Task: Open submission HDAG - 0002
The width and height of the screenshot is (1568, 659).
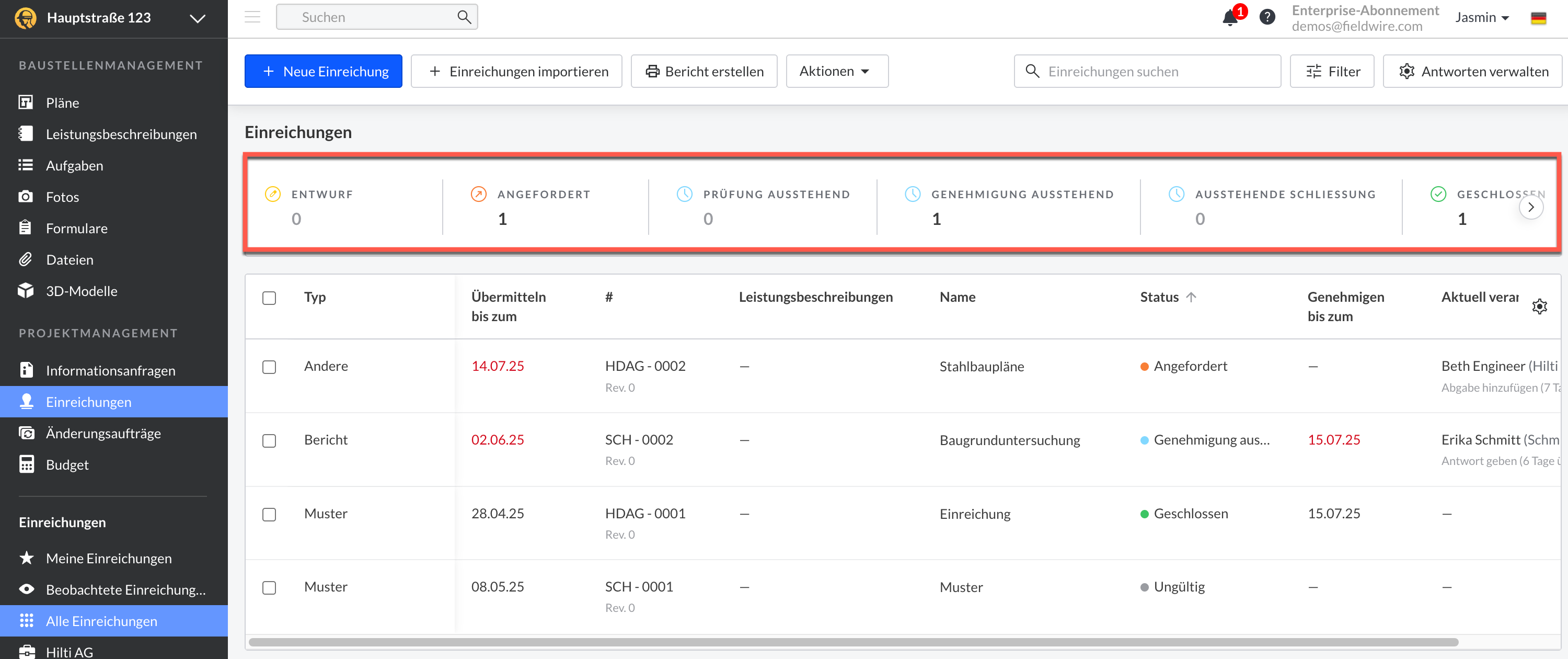Action: tap(644, 366)
